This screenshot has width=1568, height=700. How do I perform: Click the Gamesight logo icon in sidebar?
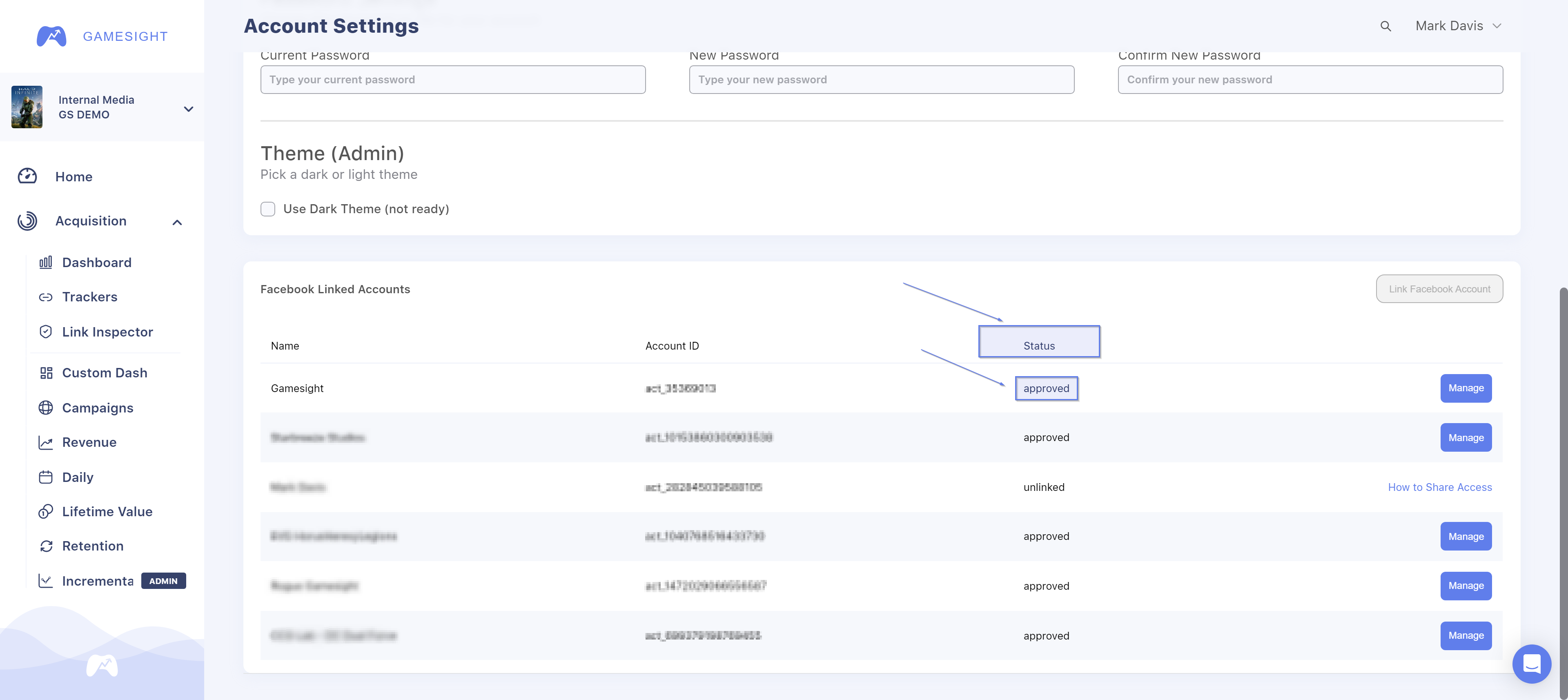[x=51, y=35]
